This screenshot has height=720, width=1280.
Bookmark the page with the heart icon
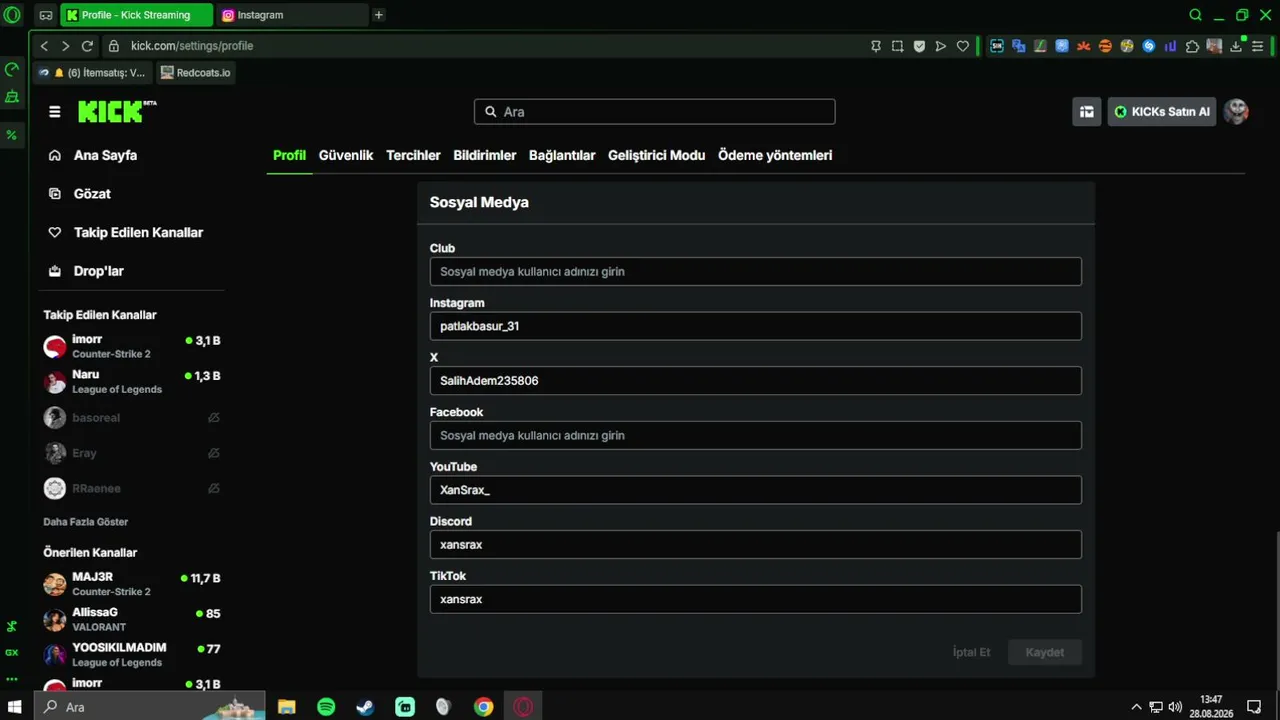point(963,46)
